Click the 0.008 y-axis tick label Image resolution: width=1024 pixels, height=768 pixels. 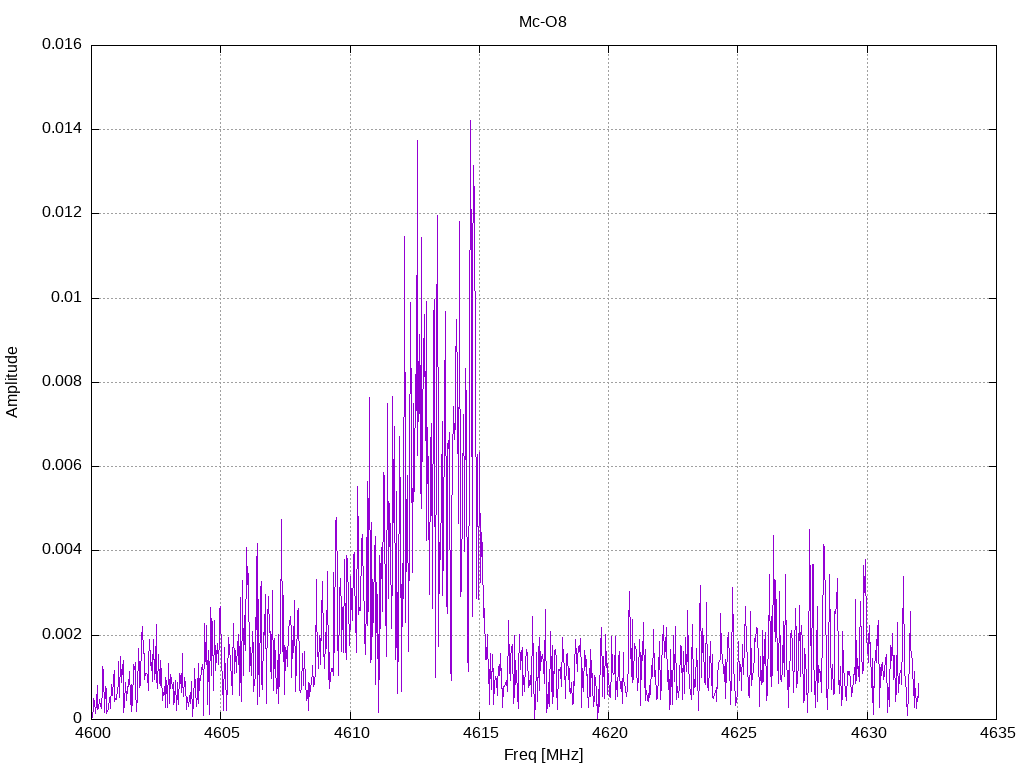coord(62,382)
